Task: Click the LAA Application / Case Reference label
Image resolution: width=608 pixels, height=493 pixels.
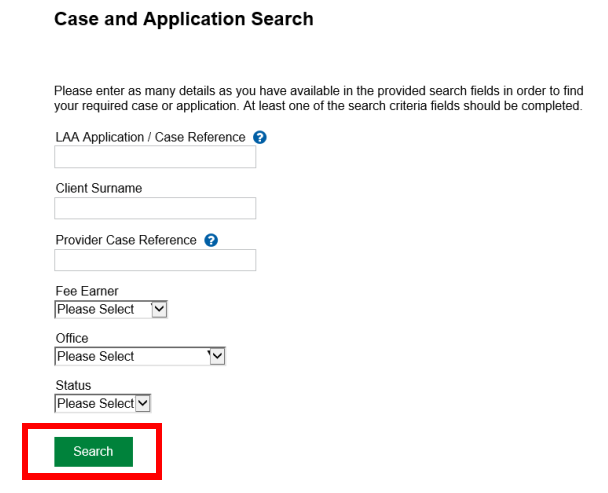Action: pos(150,138)
